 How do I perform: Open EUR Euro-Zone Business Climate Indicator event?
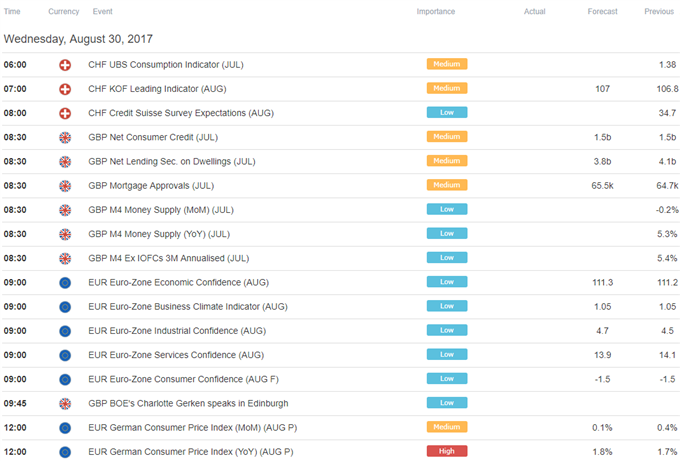click(x=188, y=307)
